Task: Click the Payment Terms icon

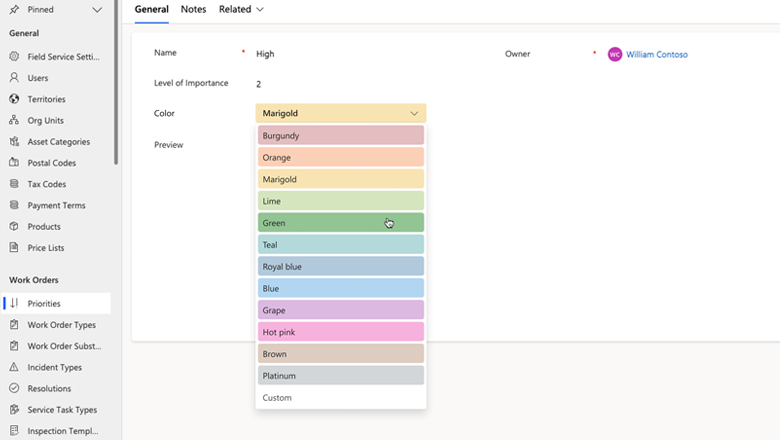Action: tap(14, 205)
